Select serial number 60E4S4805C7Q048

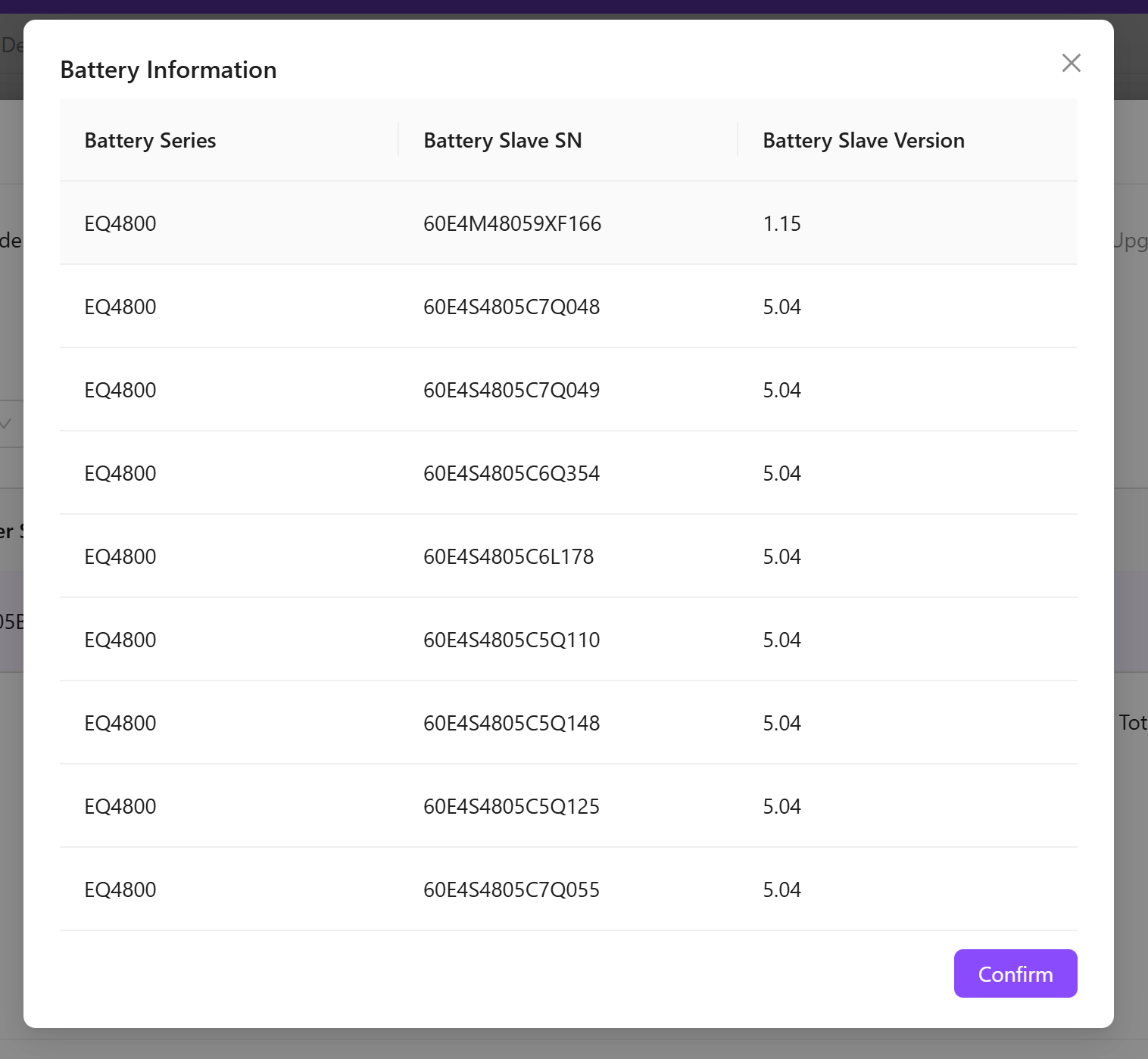(x=511, y=307)
